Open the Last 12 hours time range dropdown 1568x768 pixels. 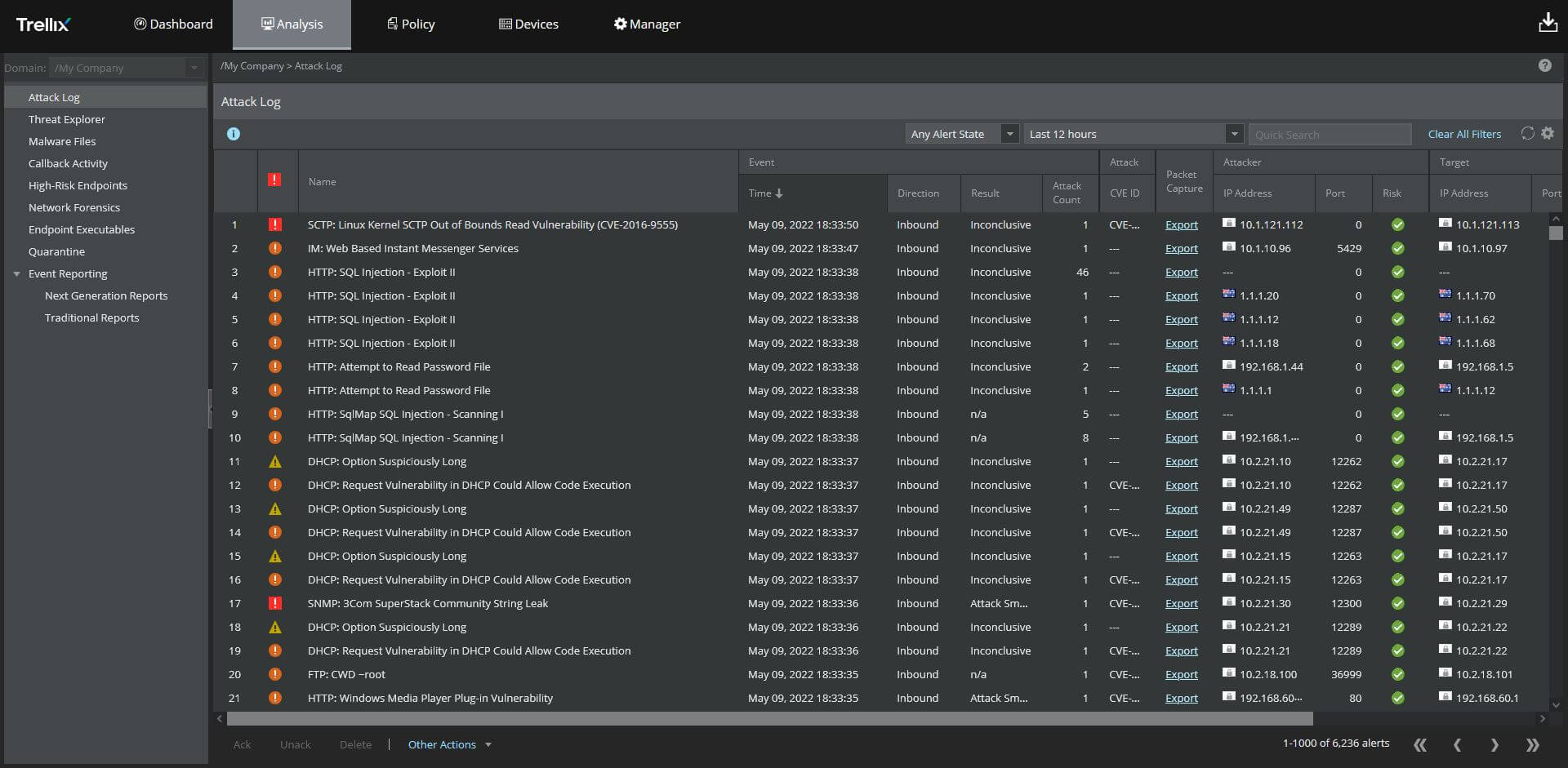click(1134, 134)
